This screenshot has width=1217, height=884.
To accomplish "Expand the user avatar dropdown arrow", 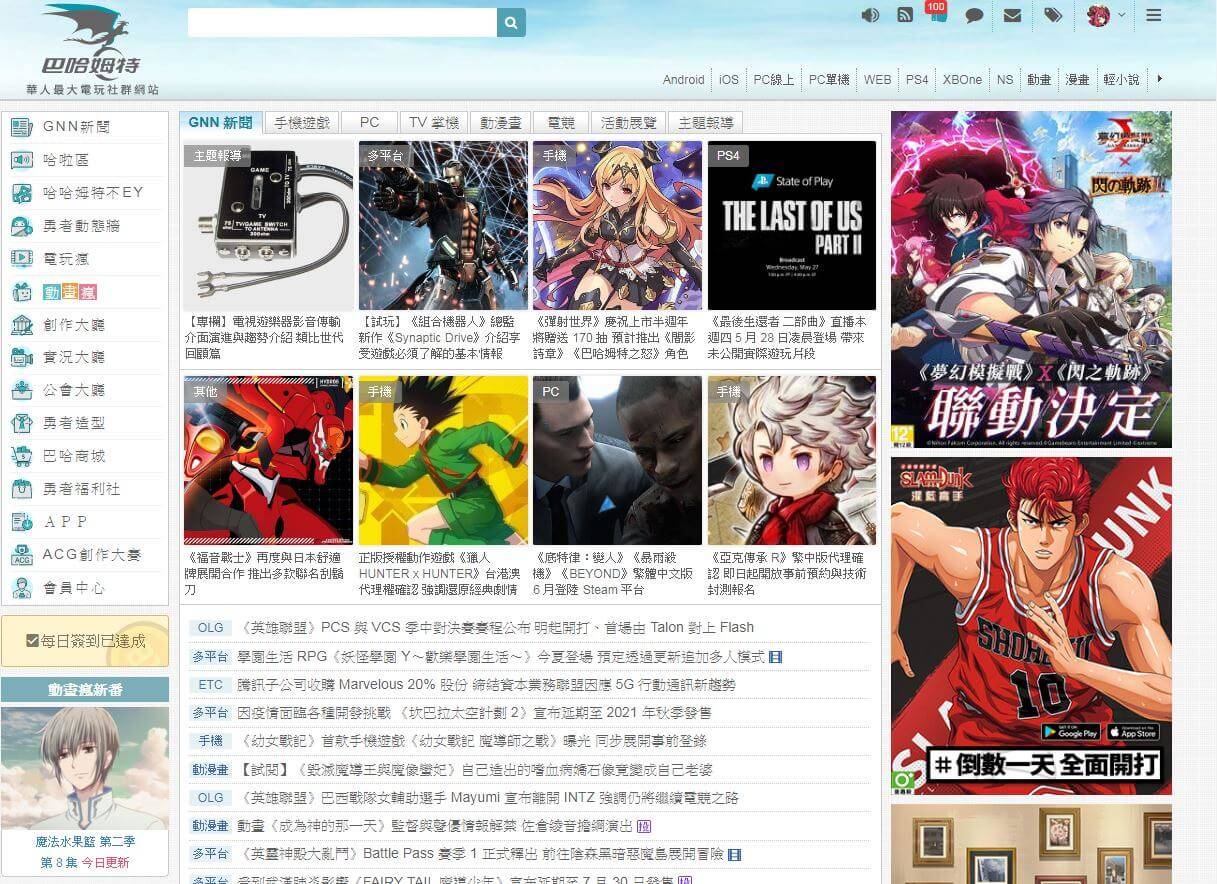I will [1121, 15].
